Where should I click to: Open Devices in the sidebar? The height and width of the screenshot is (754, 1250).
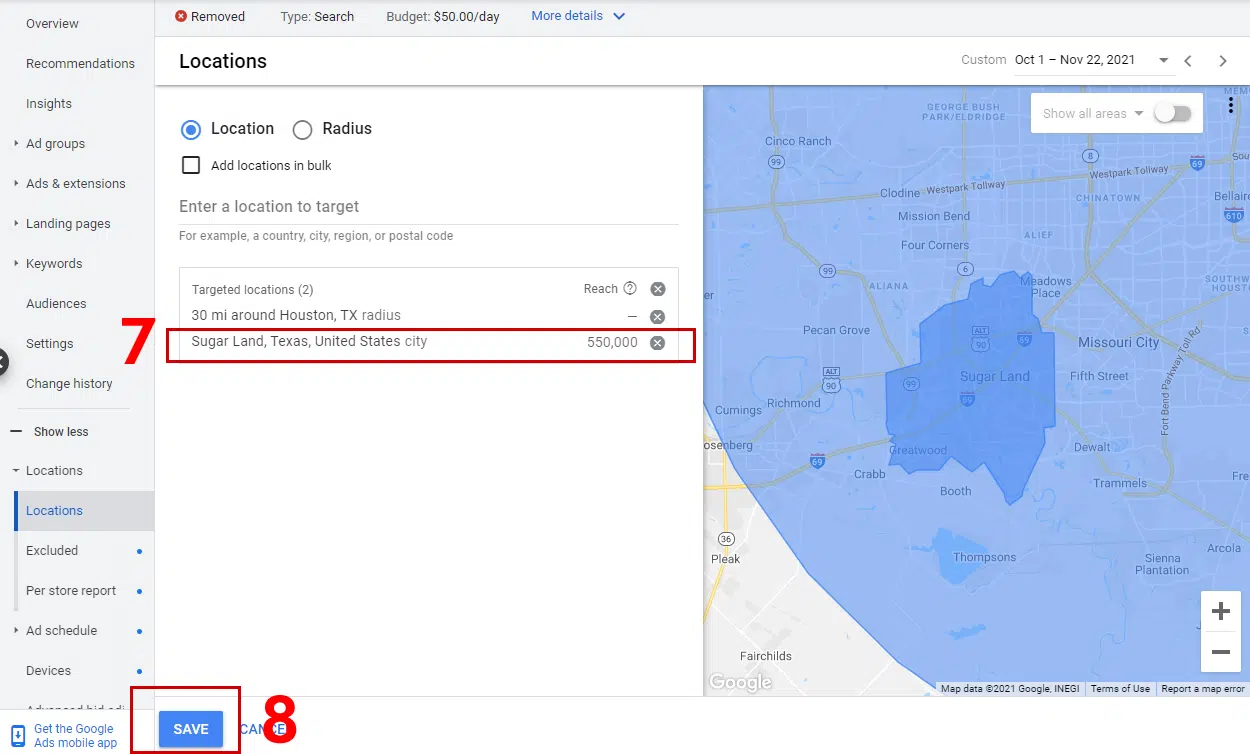(x=48, y=670)
